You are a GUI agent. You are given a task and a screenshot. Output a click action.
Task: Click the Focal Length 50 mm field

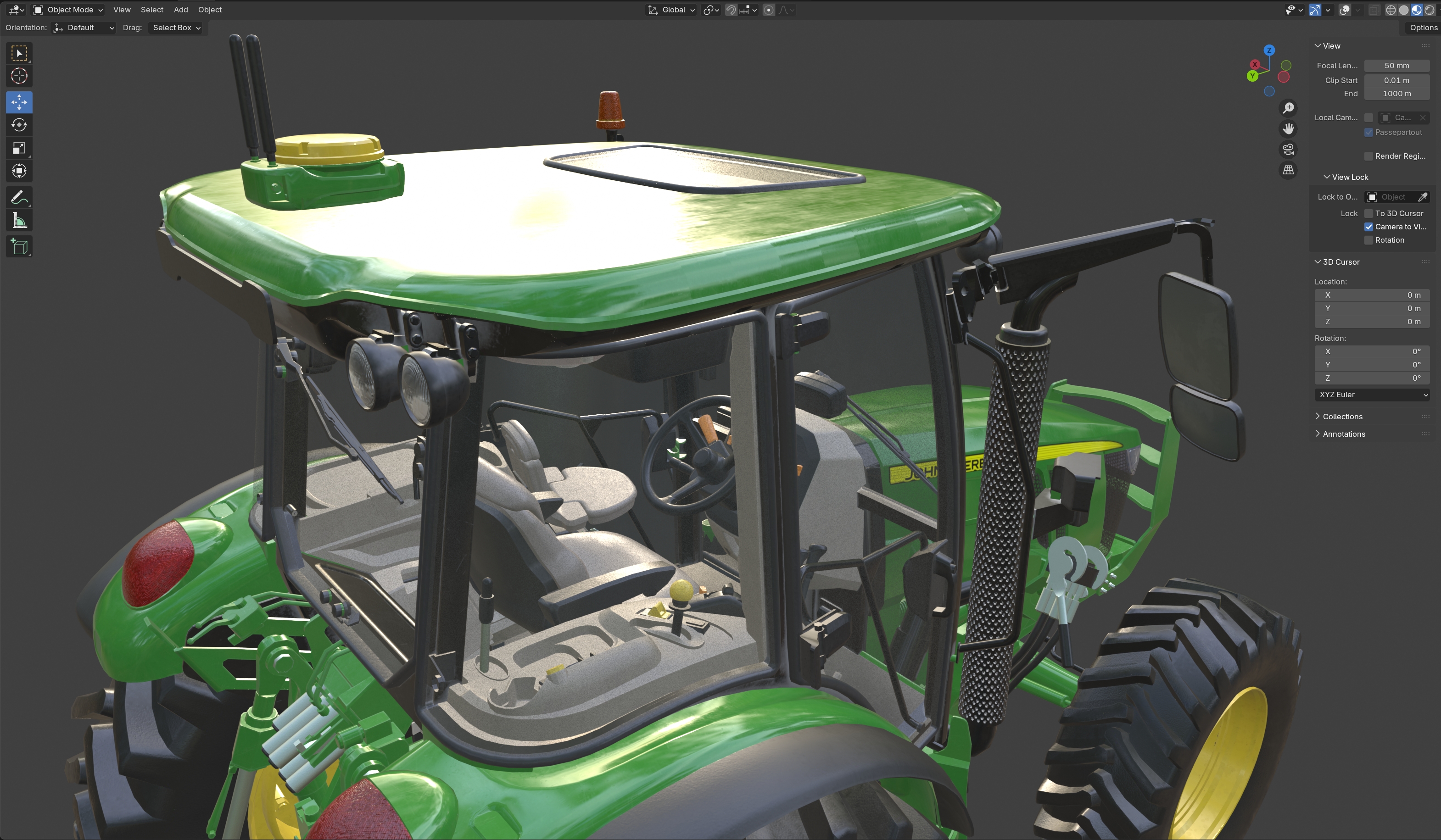coord(1396,66)
